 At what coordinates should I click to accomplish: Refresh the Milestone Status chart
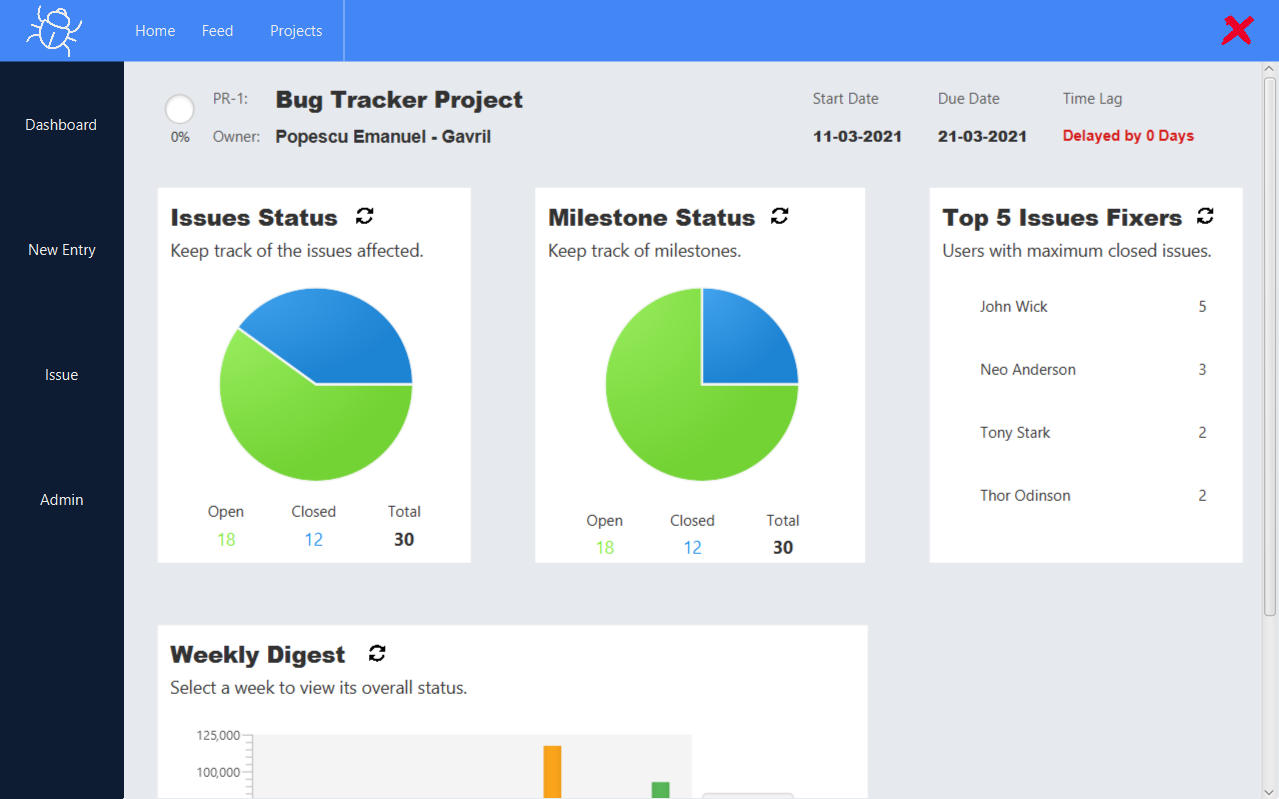pyautogui.click(x=780, y=216)
